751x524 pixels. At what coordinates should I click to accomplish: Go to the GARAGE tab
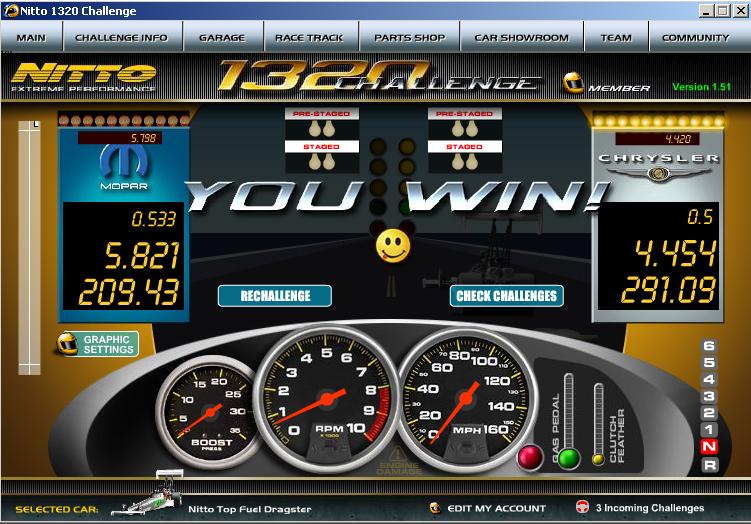click(222, 37)
